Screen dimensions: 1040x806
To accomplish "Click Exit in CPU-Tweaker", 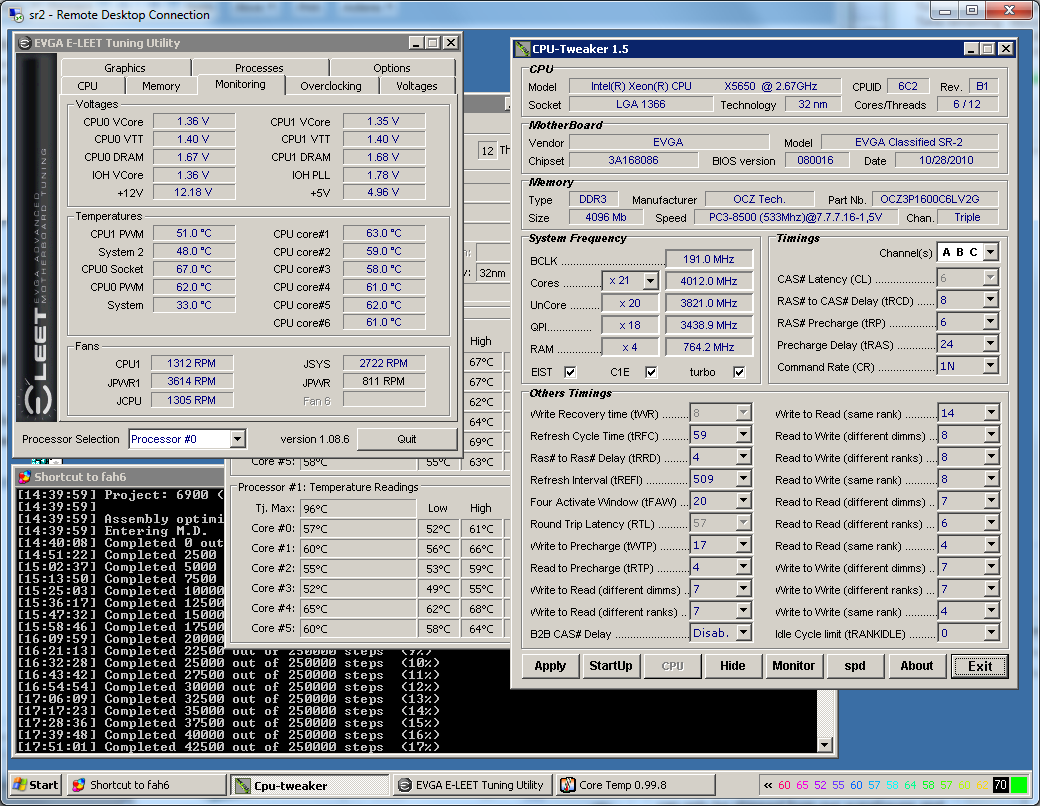I will coord(980,666).
